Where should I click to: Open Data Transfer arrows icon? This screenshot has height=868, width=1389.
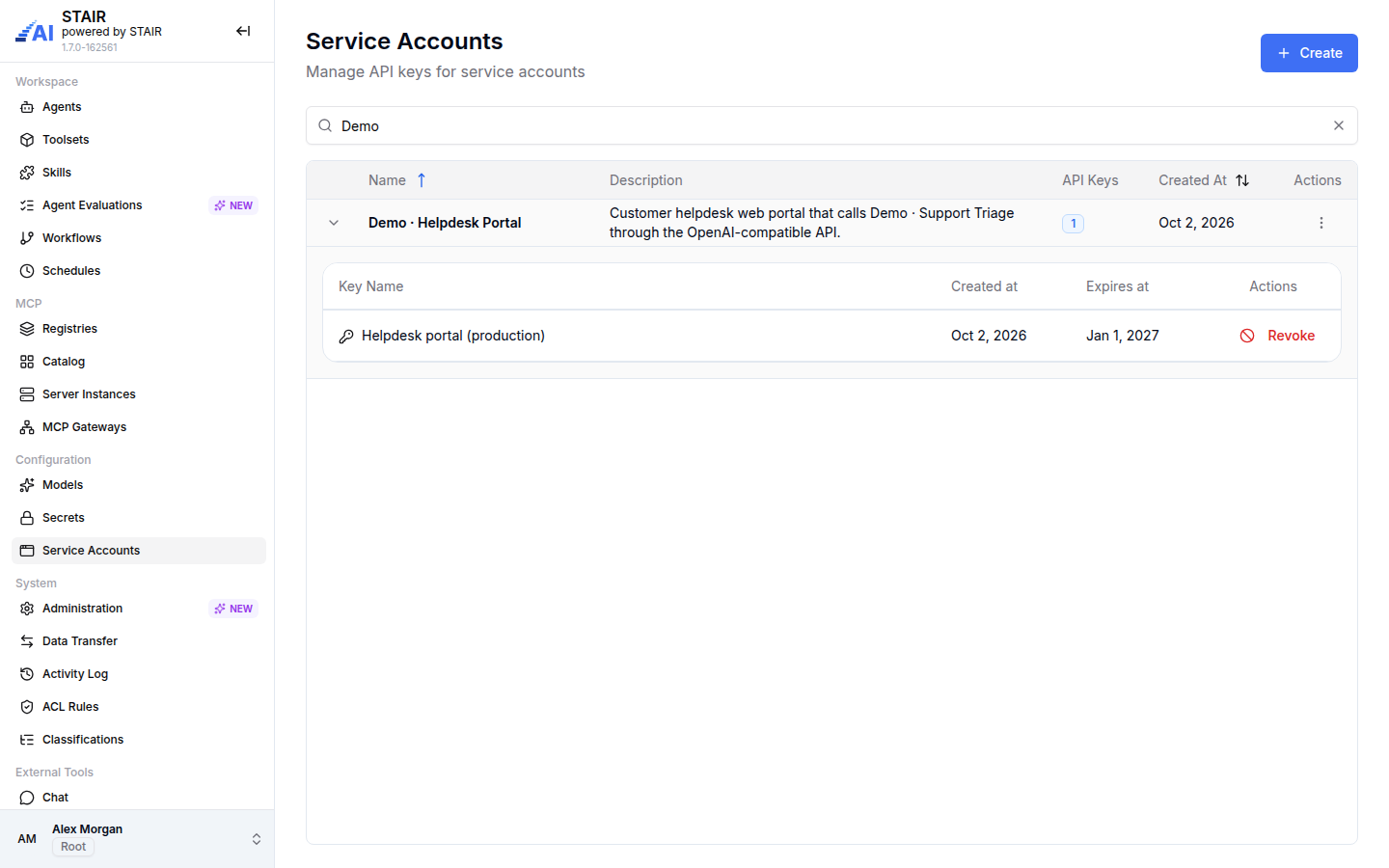[x=27, y=641]
